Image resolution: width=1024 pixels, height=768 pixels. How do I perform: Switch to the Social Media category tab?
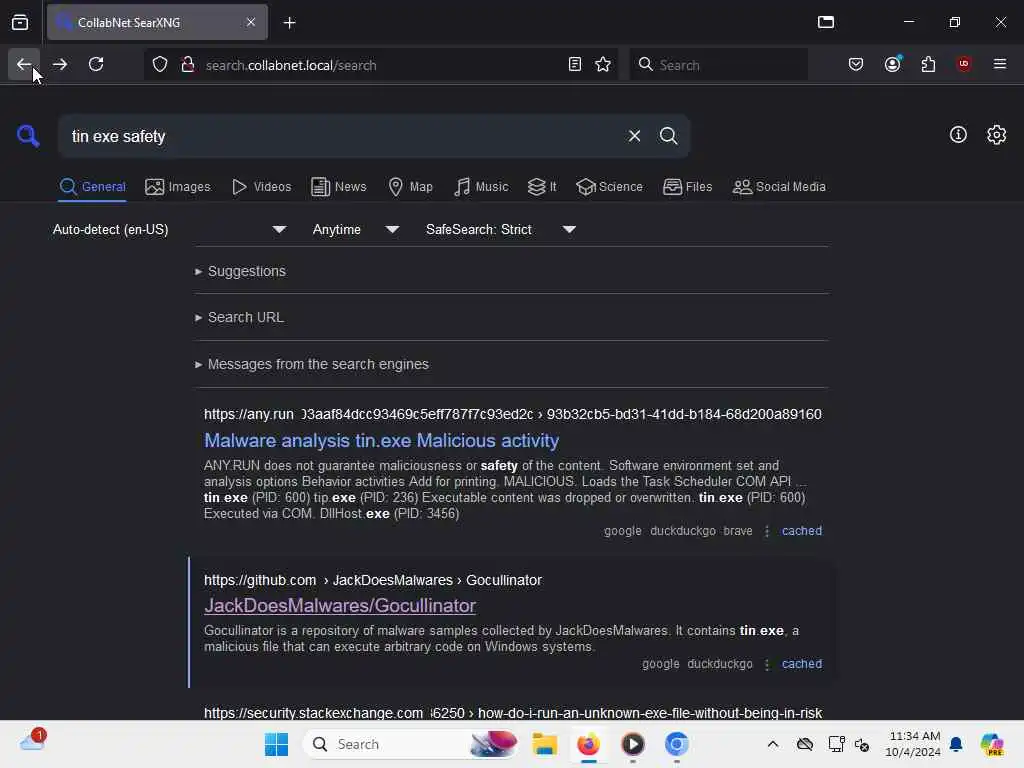coord(779,187)
